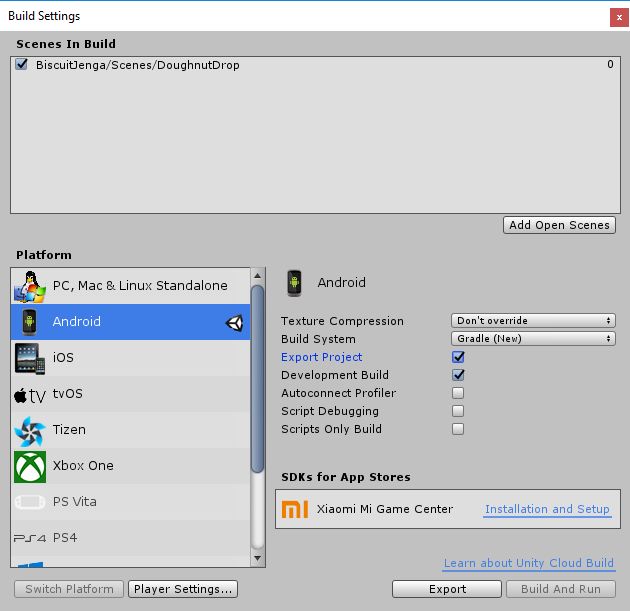Image resolution: width=630 pixels, height=611 pixels.
Task: Click platform list scrollbar up arrow
Action: pos(258,276)
